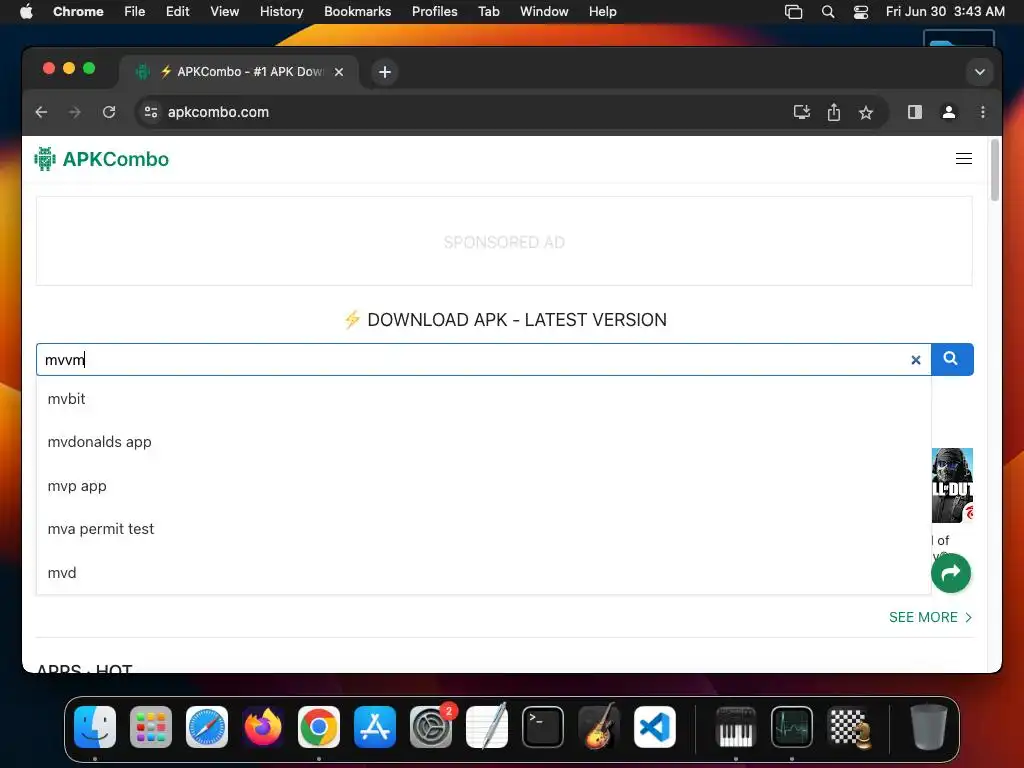The image size is (1024, 768).
Task: Click the page vertical scrollbar
Action: (x=995, y=170)
